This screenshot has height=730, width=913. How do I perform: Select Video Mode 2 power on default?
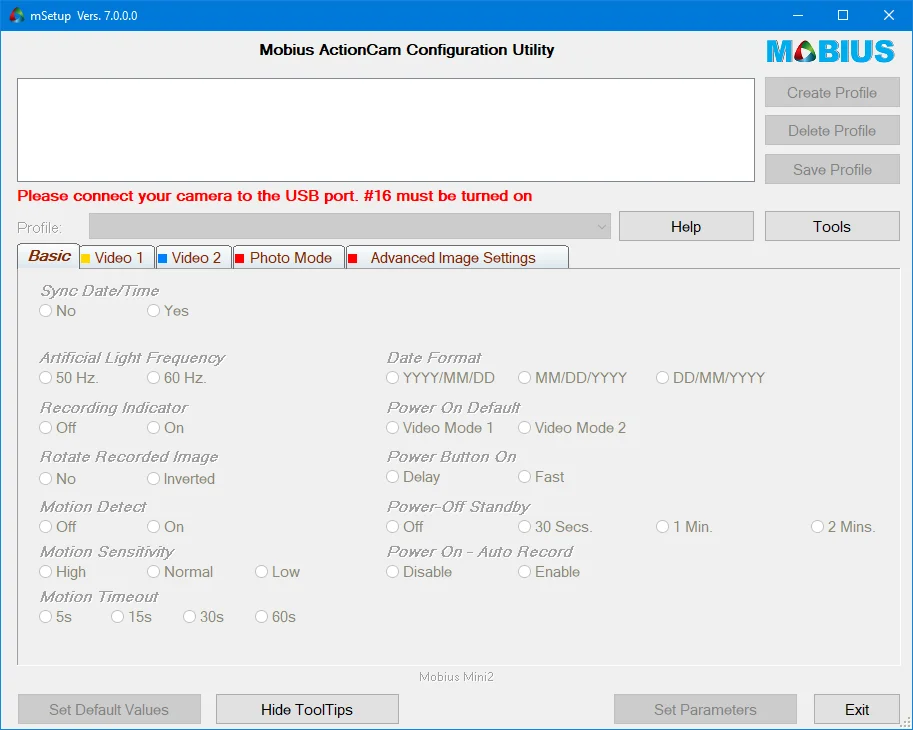click(x=572, y=428)
